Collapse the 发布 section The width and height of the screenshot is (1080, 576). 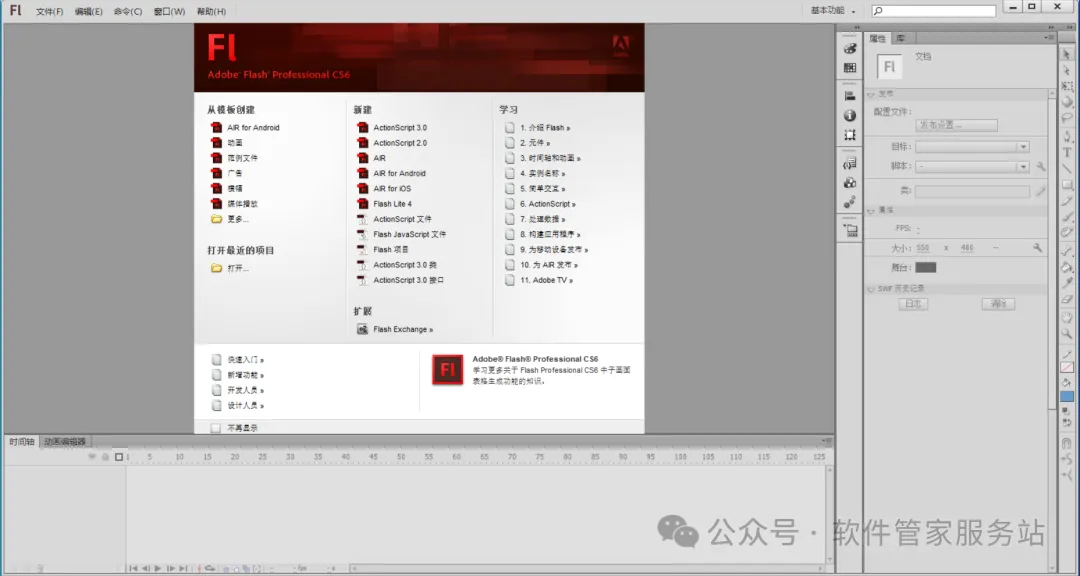coord(871,94)
